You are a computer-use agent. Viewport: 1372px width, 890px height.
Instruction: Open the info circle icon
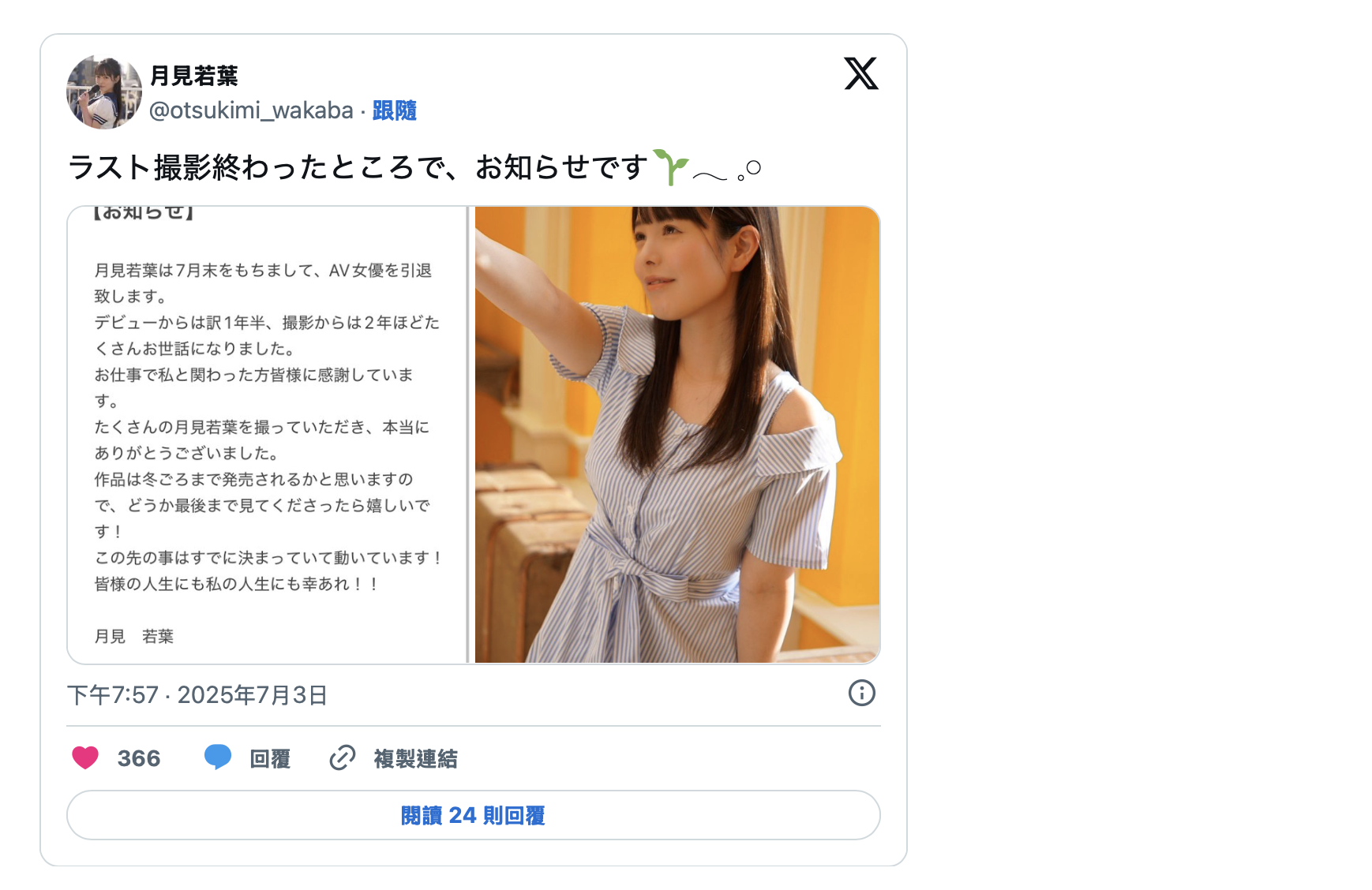pyautogui.click(x=862, y=693)
